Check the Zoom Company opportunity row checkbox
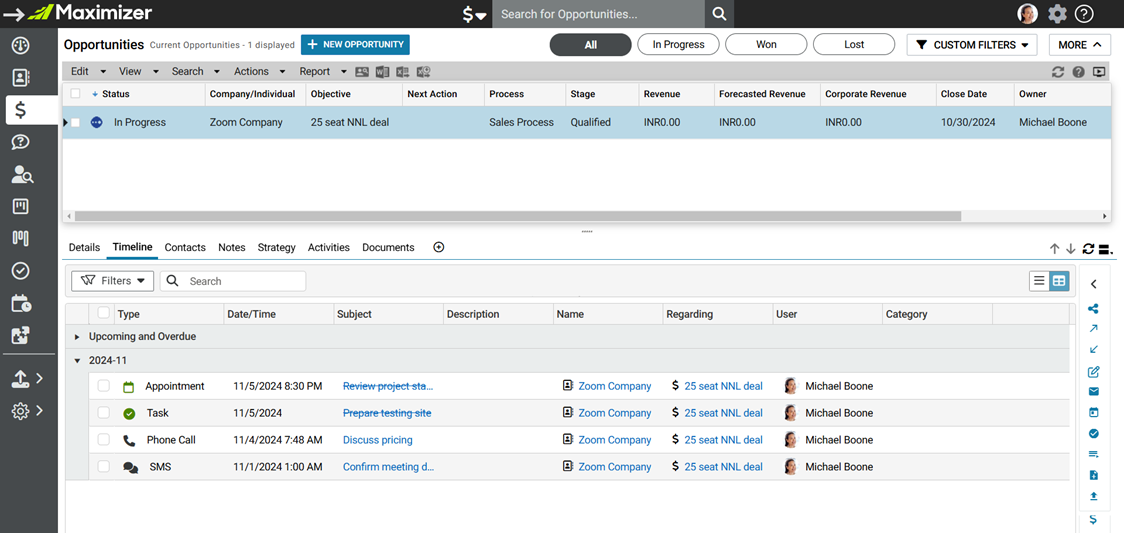 [75, 123]
